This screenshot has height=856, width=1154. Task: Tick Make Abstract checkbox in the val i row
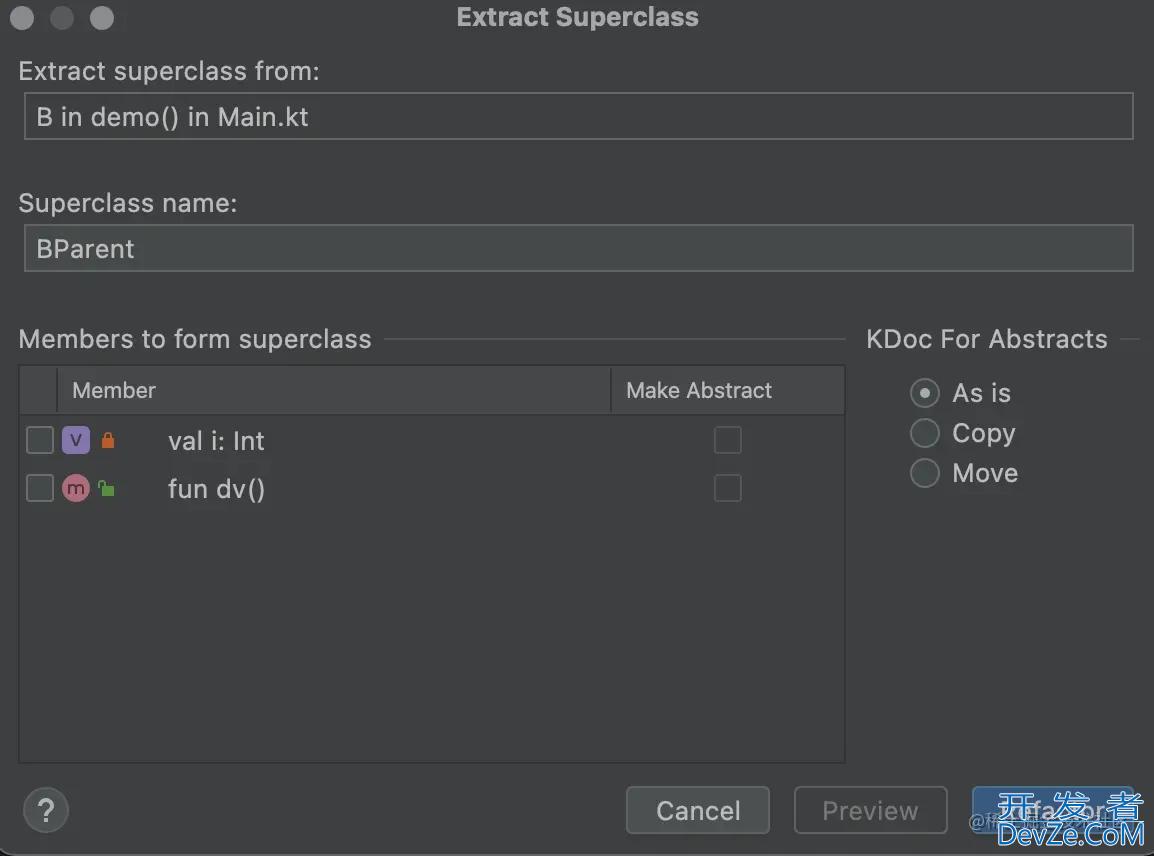point(727,440)
